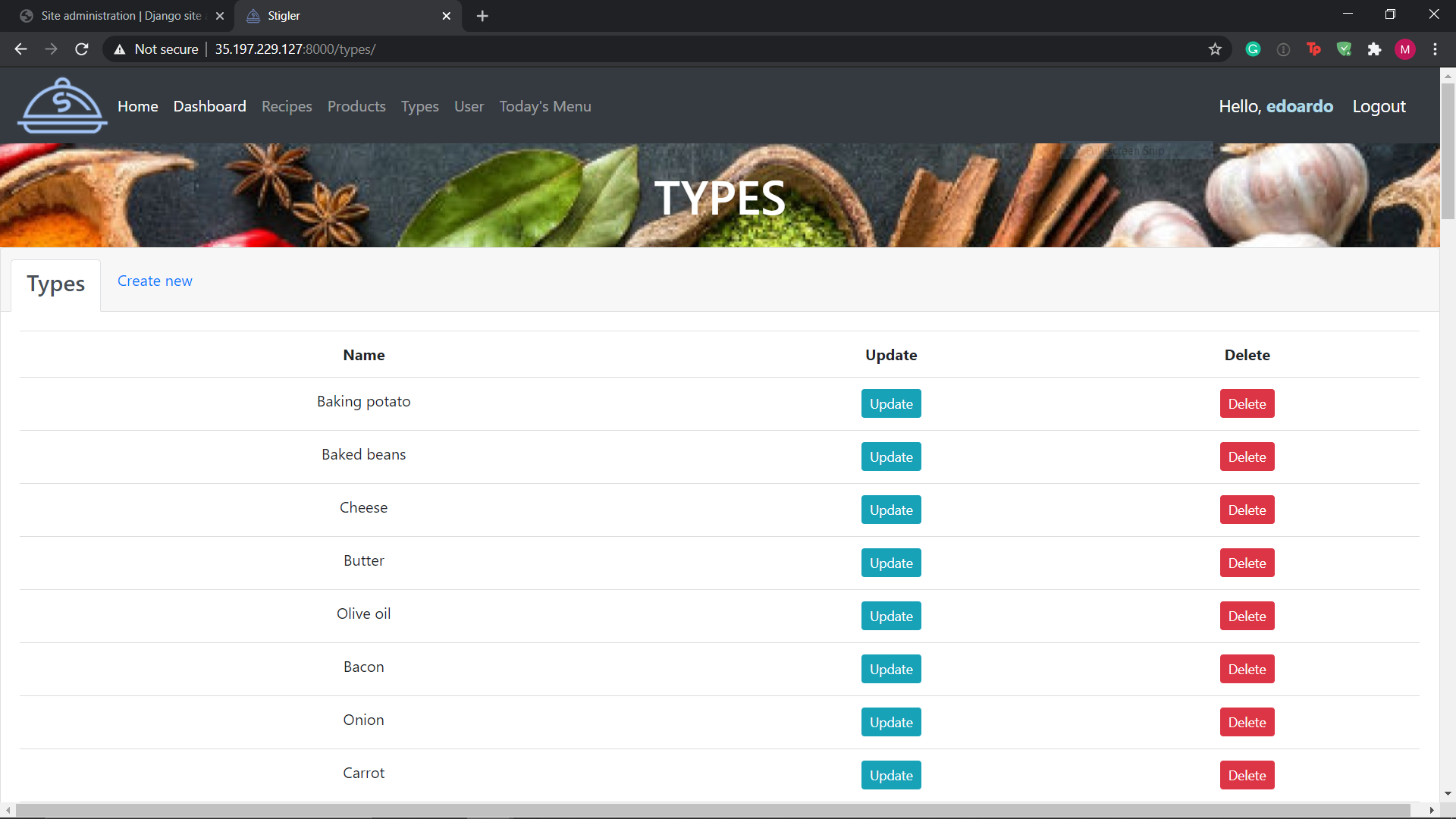The width and height of the screenshot is (1456, 819).
Task: Switch to the Create new tab
Action: point(155,281)
